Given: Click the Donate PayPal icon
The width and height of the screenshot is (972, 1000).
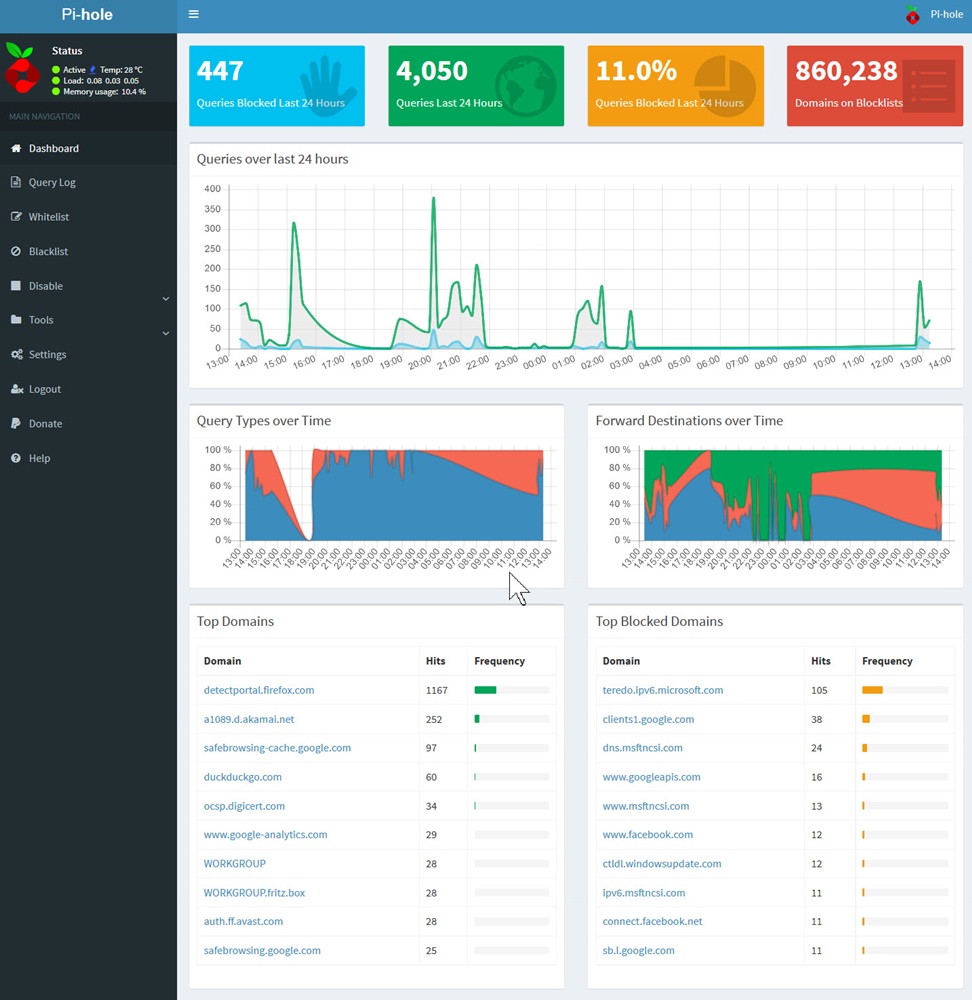Looking at the screenshot, I should click(x=16, y=423).
